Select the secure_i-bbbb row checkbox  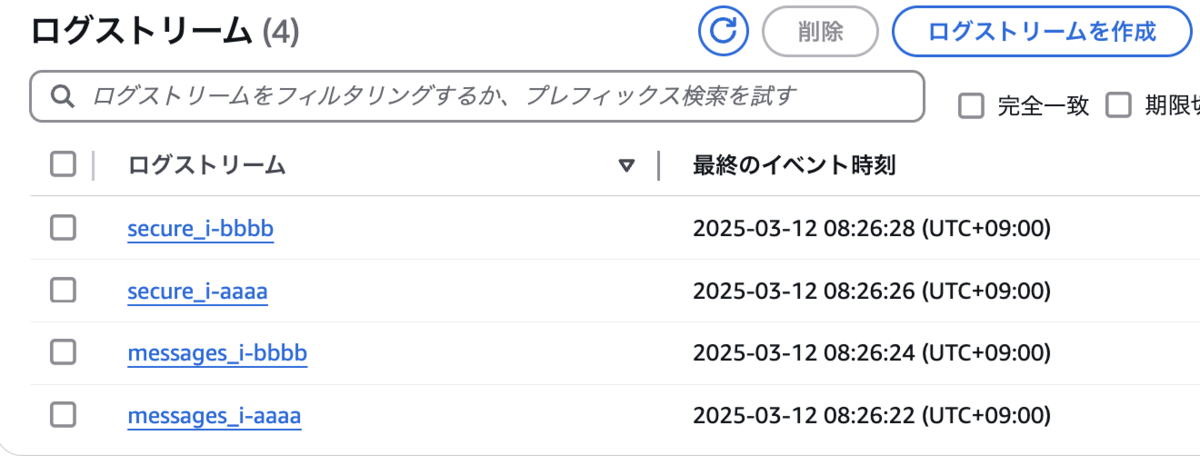pos(63,229)
